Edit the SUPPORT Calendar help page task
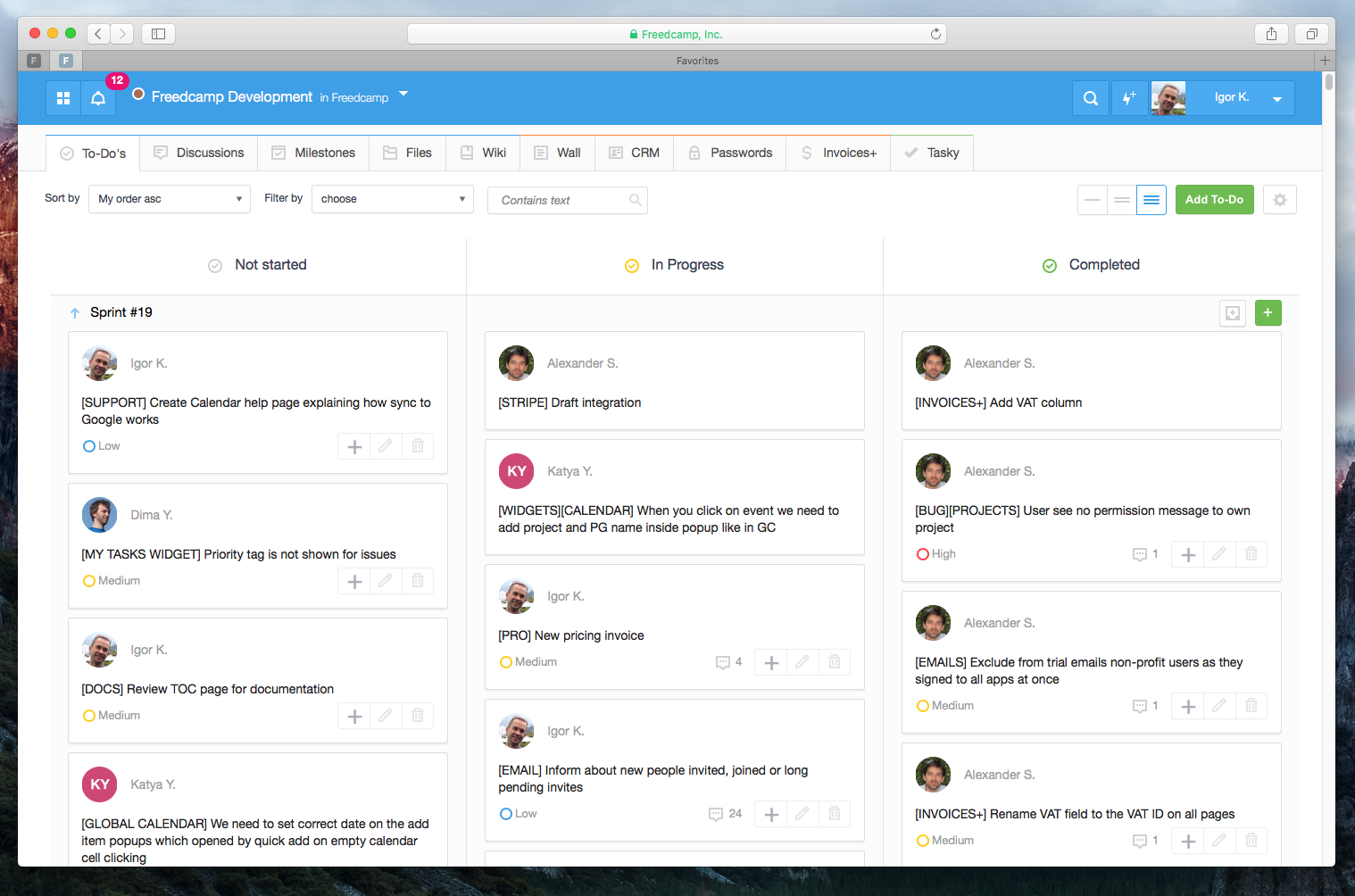The height and width of the screenshot is (896, 1355). click(x=386, y=446)
